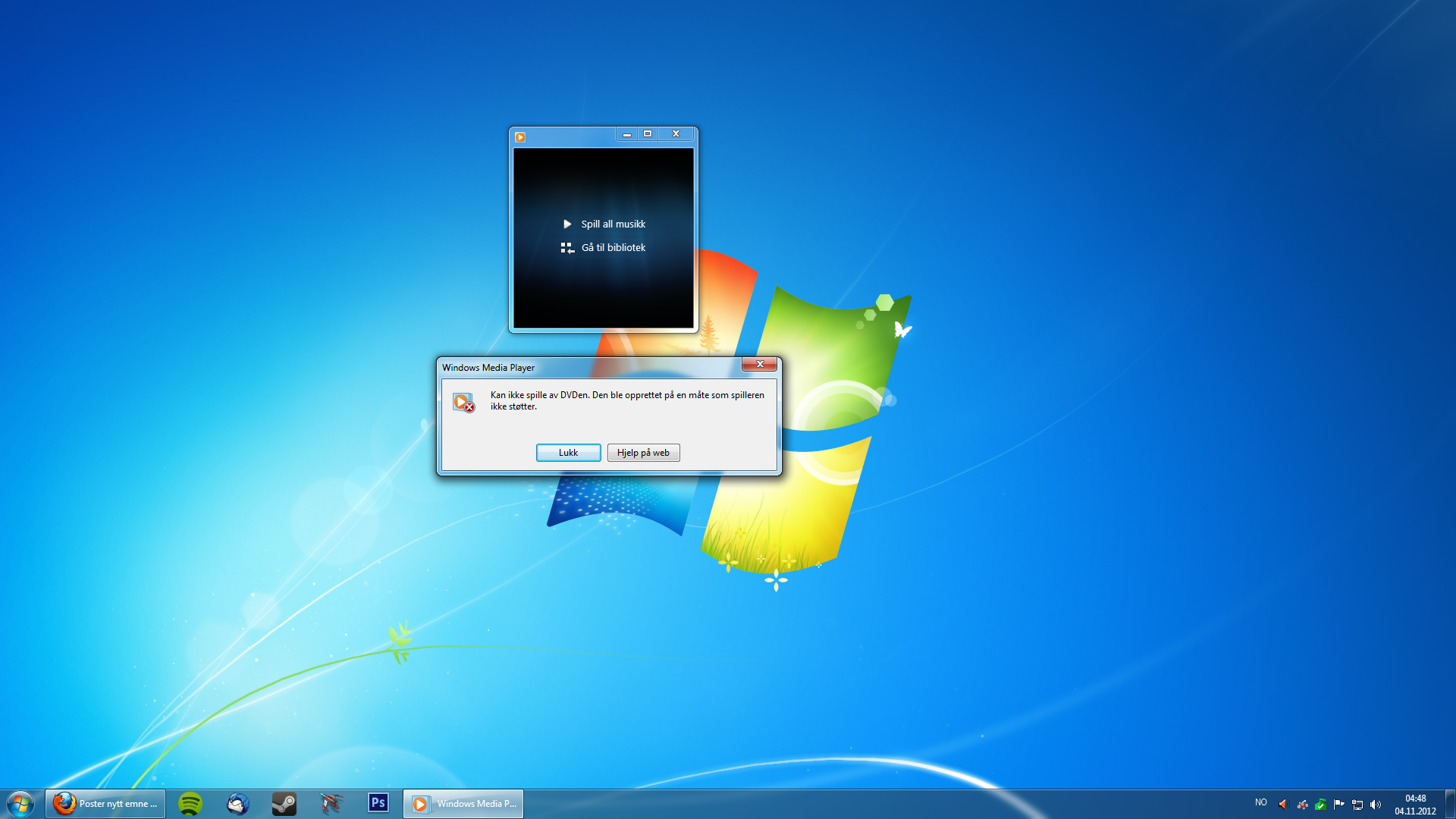This screenshot has height=819, width=1456.
Task: Switch to Firefox Poster nytt emne window
Action: pos(105,804)
